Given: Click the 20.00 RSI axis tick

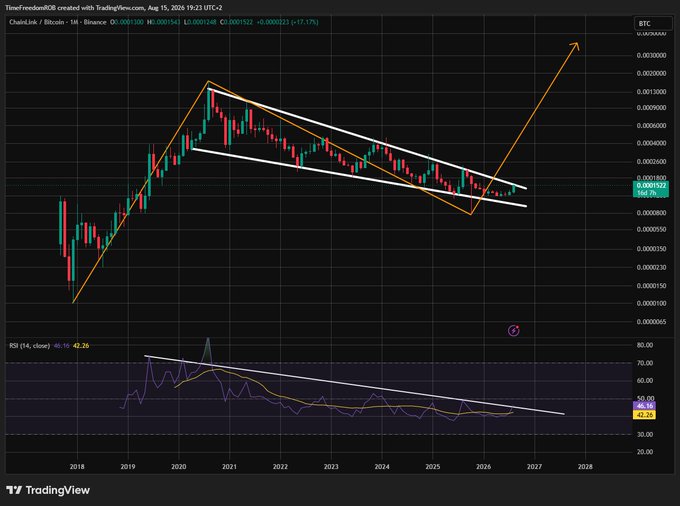Looking at the screenshot, I should click(x=645, y=452).
